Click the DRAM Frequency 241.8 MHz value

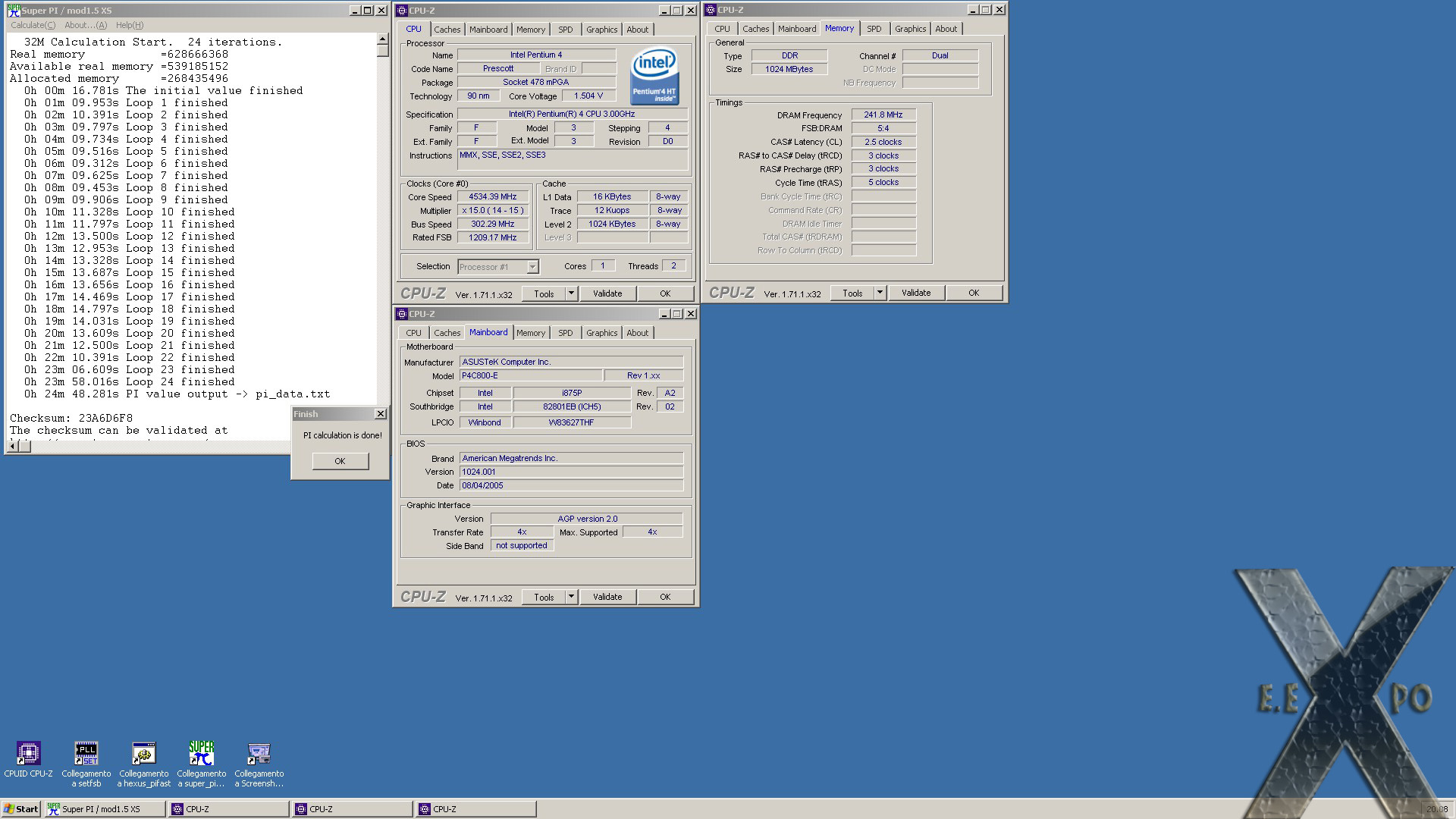point(883,115)
